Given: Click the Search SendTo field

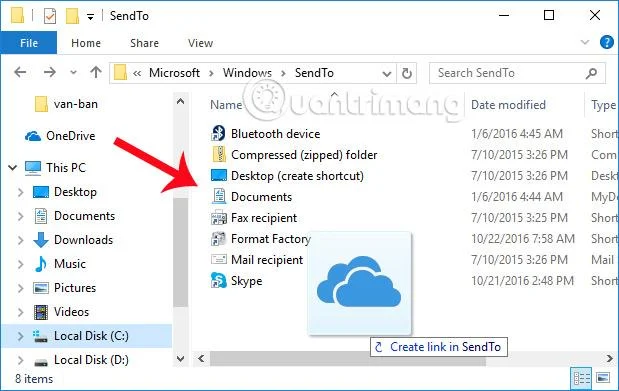Looking at the screenshot, I should pos(517,73).
